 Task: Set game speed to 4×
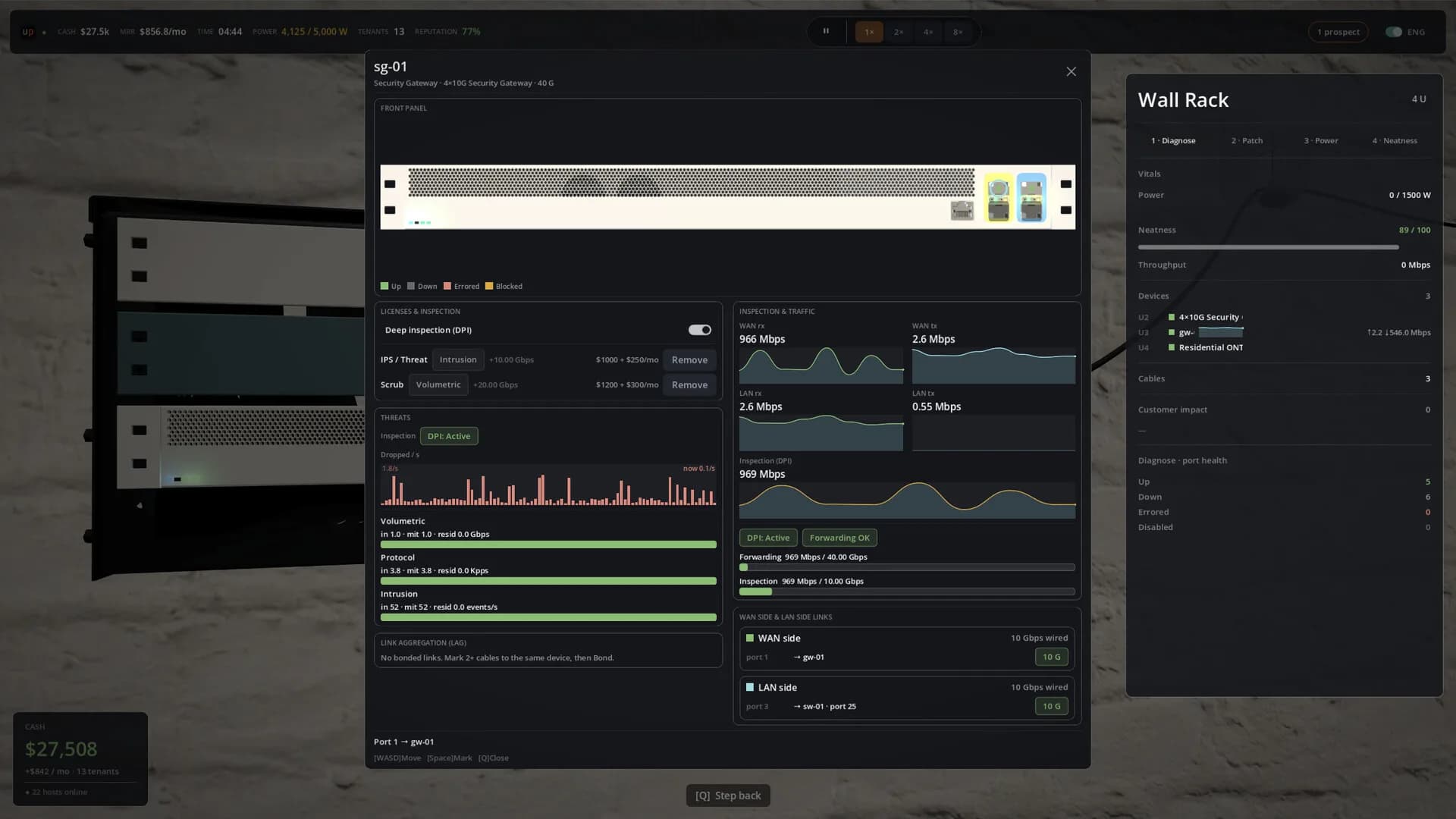pyautogui.click(x=928, y=32)
